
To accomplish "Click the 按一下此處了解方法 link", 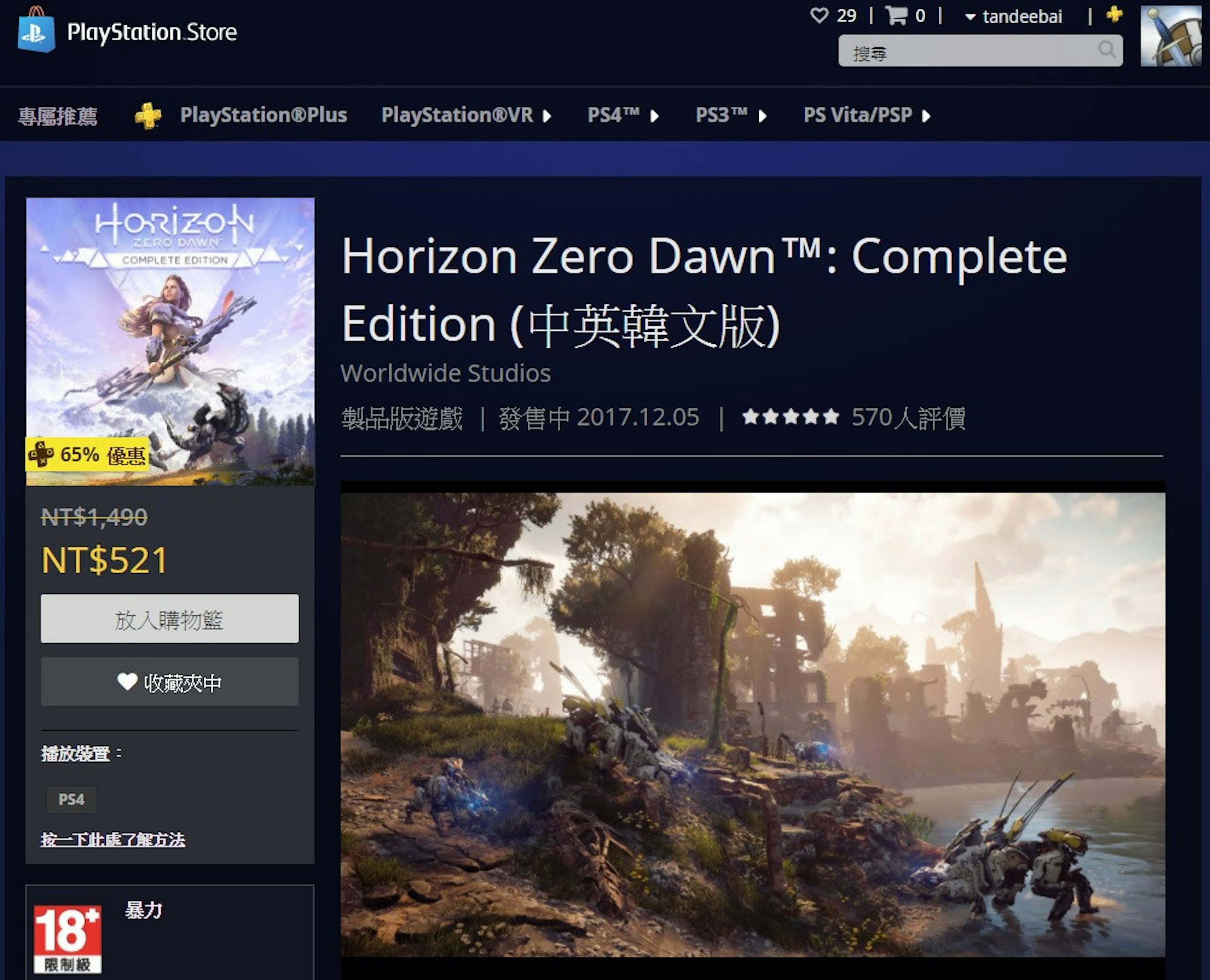I will pyautogui.click(x=113, y=839).
